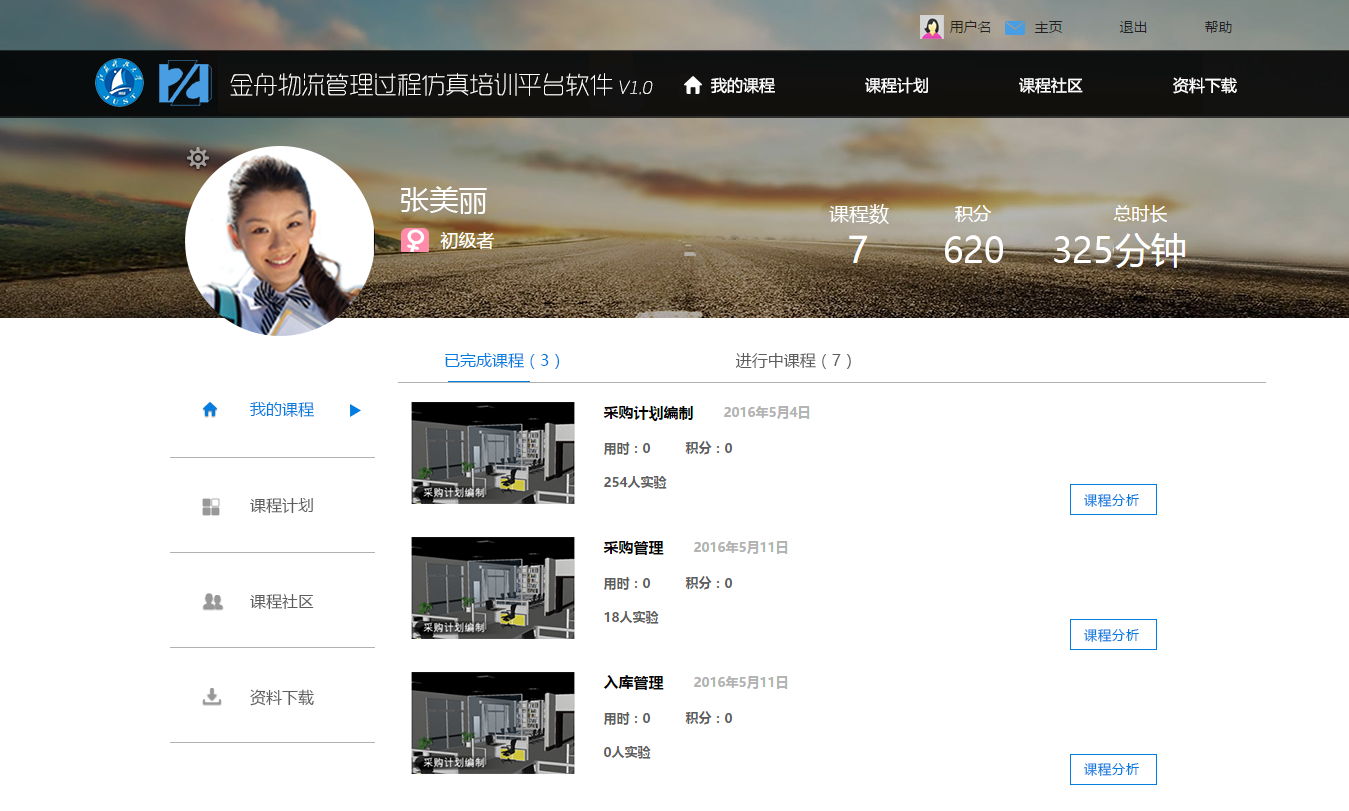Expand the arrow beside 我的课程 in sidebar
Image resolution: width=1349 pixels, height=811 pixels.
[355, 410]
